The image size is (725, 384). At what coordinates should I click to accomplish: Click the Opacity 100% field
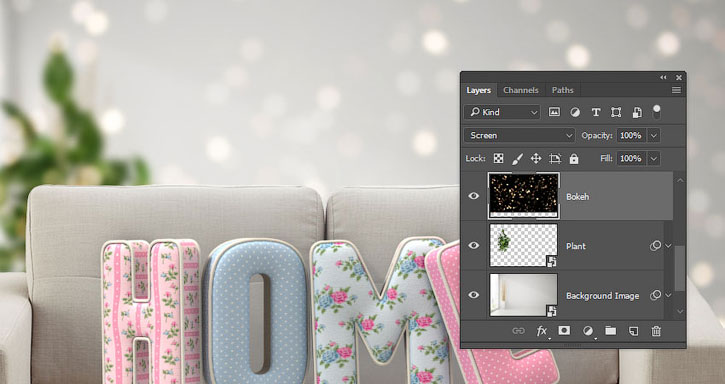tap(631, 136)
